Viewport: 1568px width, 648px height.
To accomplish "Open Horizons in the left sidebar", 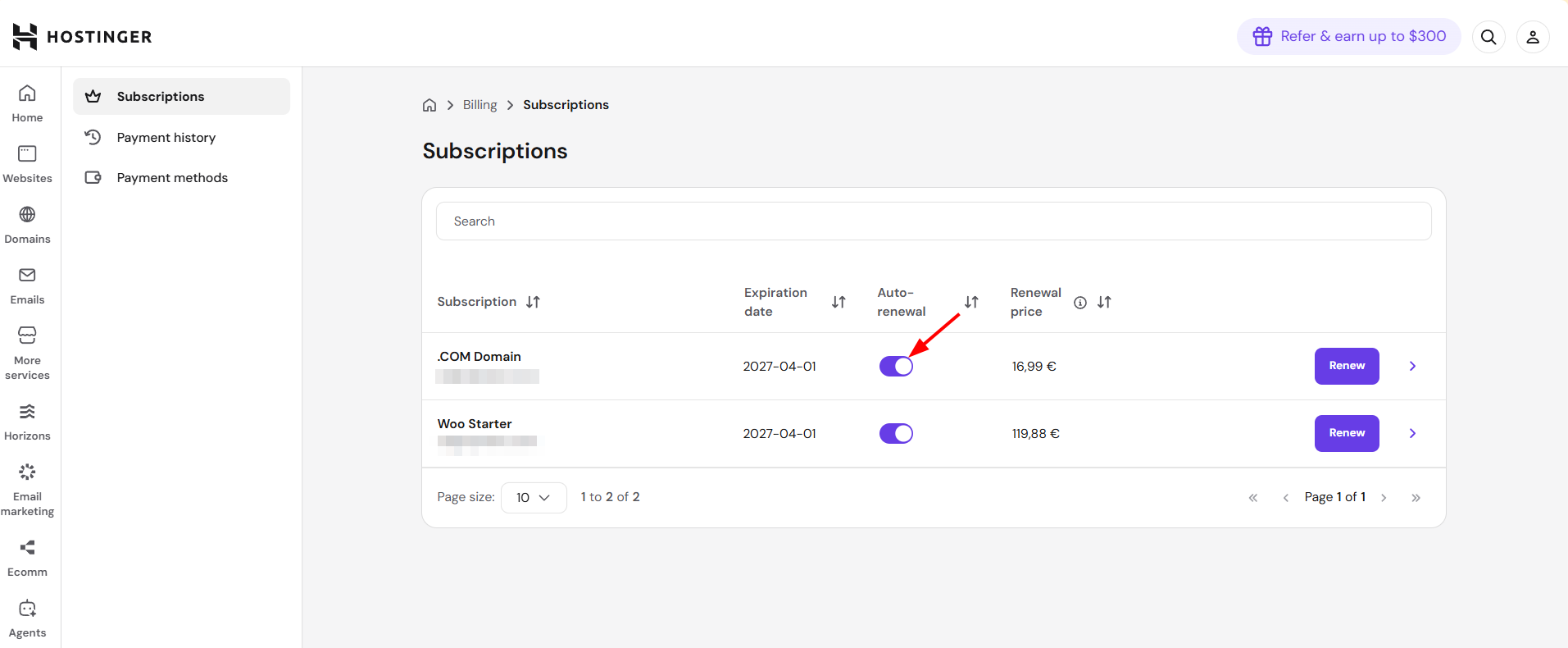I will tap(27, 422).
